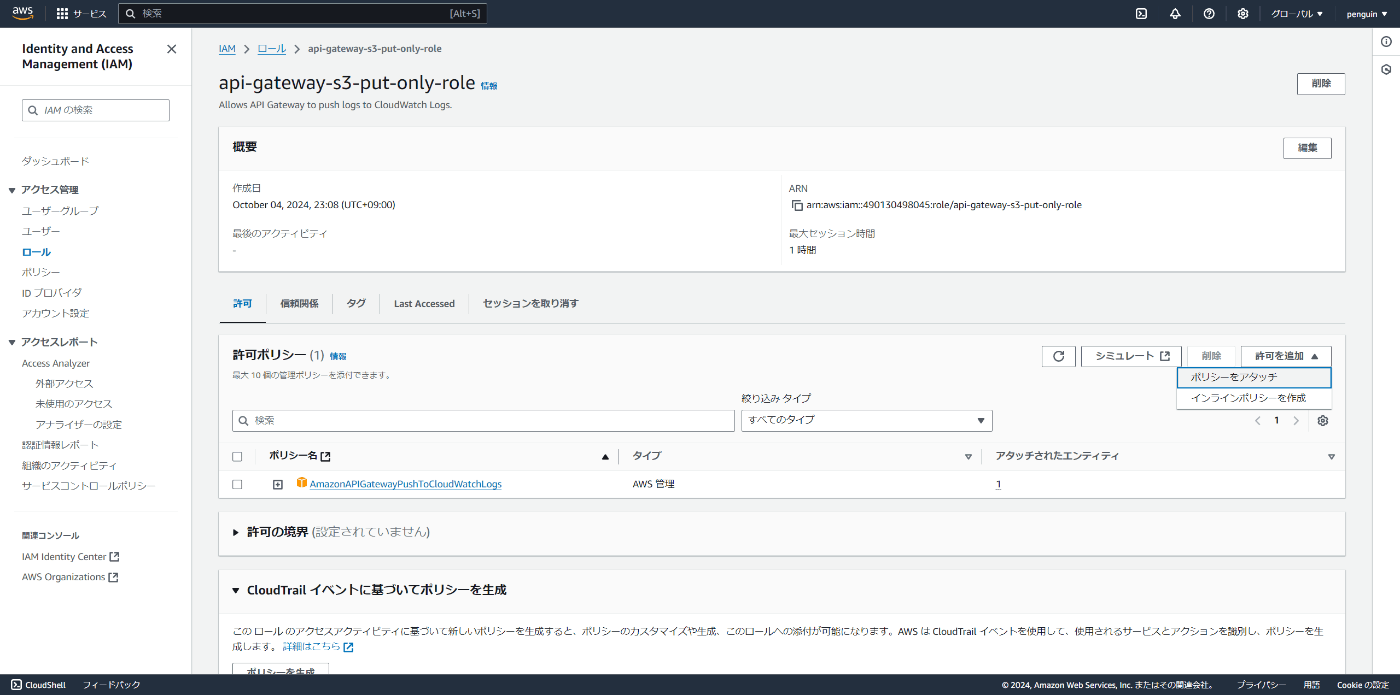Click the 編集 summary button
1400x695 pixels.
pyautogui.click(x=1307, y=148)
